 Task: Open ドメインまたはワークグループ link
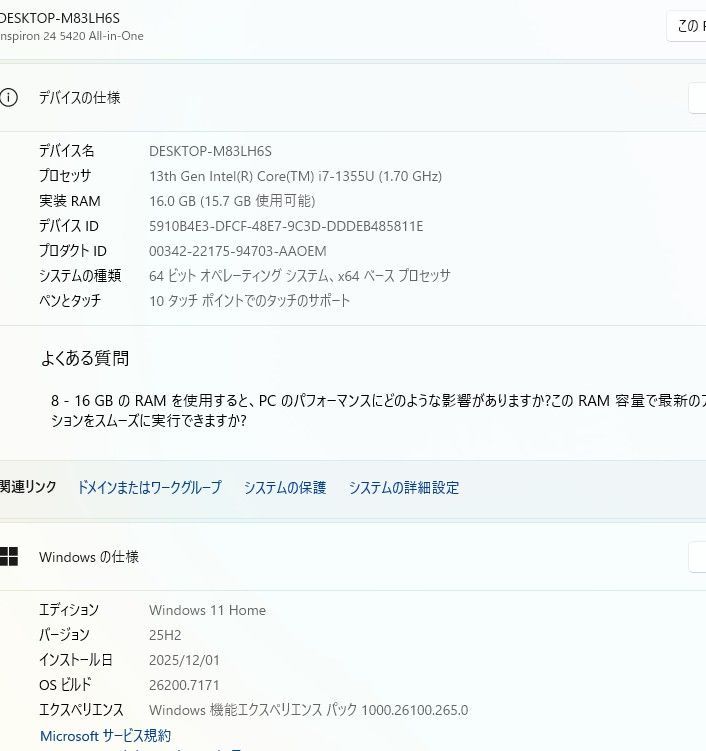(149, 487)
